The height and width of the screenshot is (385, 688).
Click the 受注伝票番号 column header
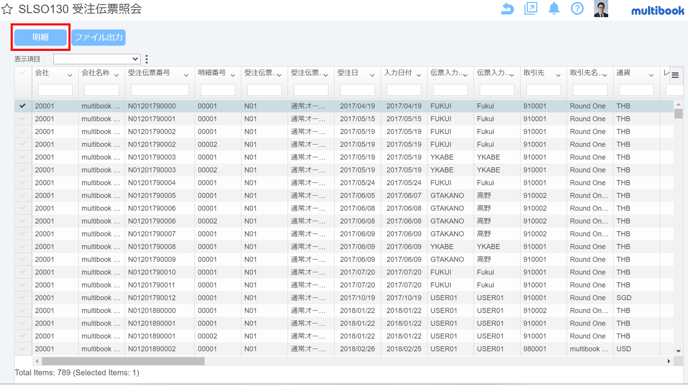coord(149,73)
